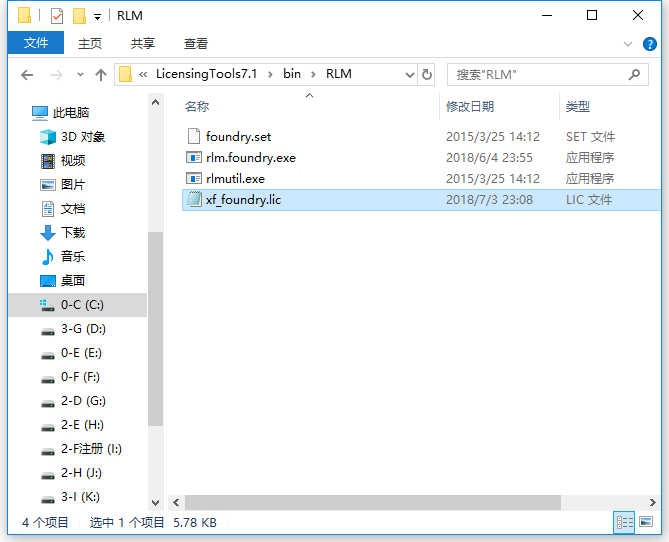Click navigation pane scroll down arrow
Image resolution: width=669 pixels, height=542 pixels.
(x=155, y=502)
